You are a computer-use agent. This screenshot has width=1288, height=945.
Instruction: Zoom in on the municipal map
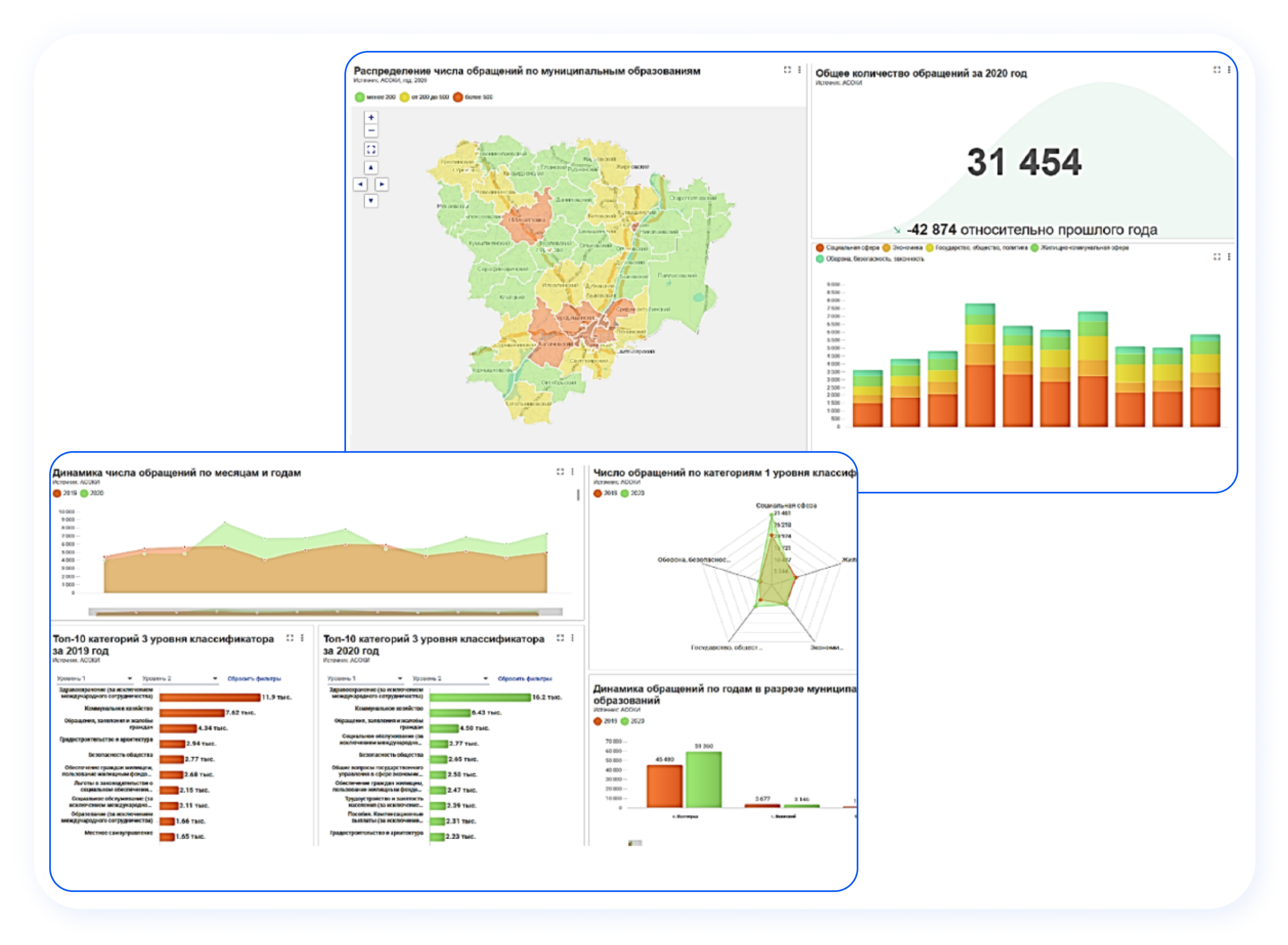(x=372, y=117)
